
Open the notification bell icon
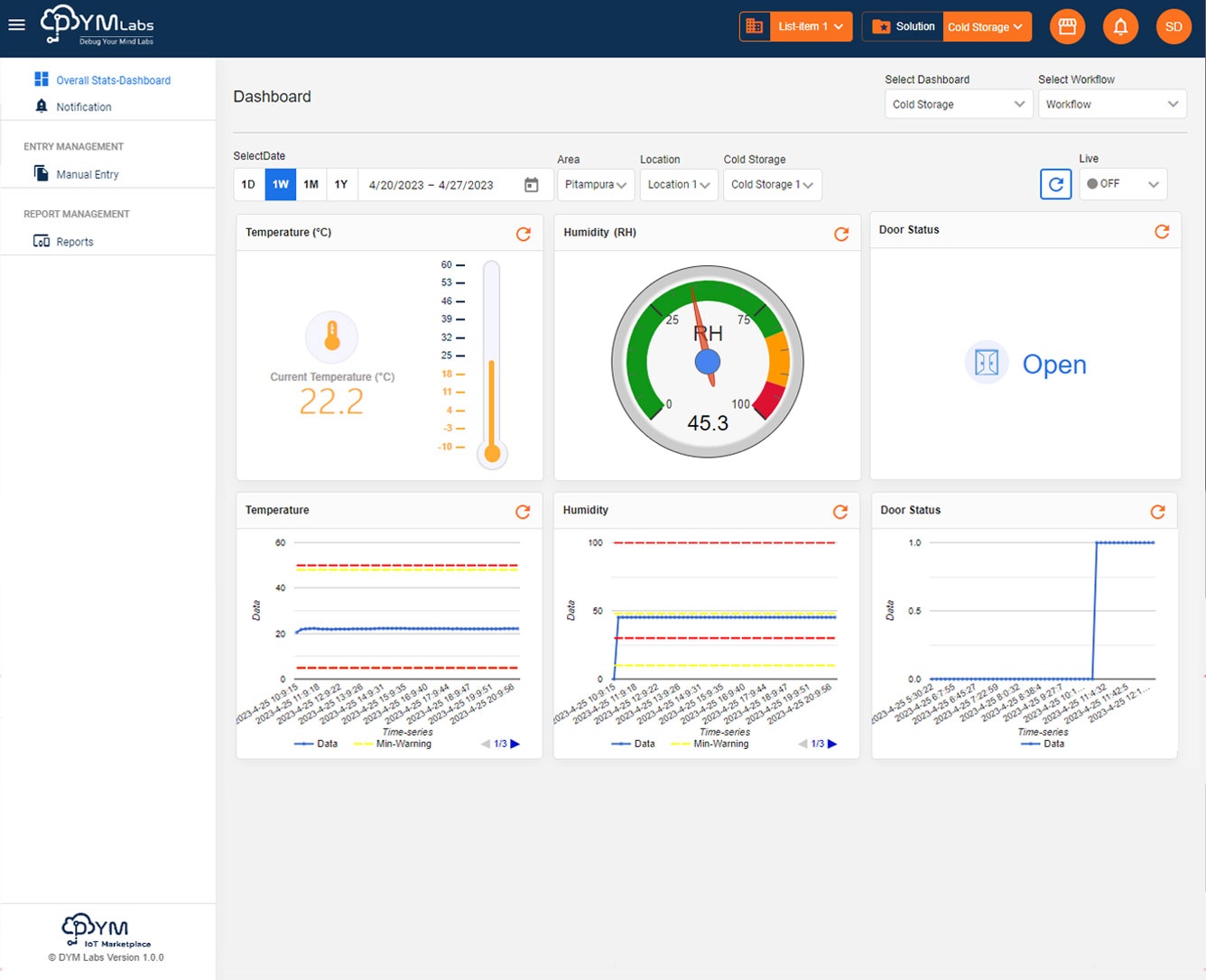[x=1120, y=27]
